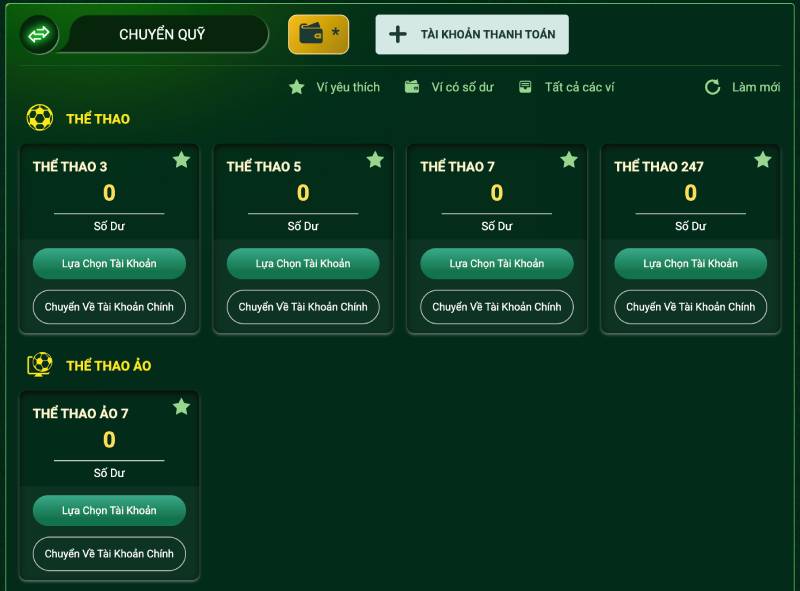800x591 pixels.
Task: Select Lựa Chọn Tài Khoản for Thể Thao 3
Action: click(x=109, y=263)
